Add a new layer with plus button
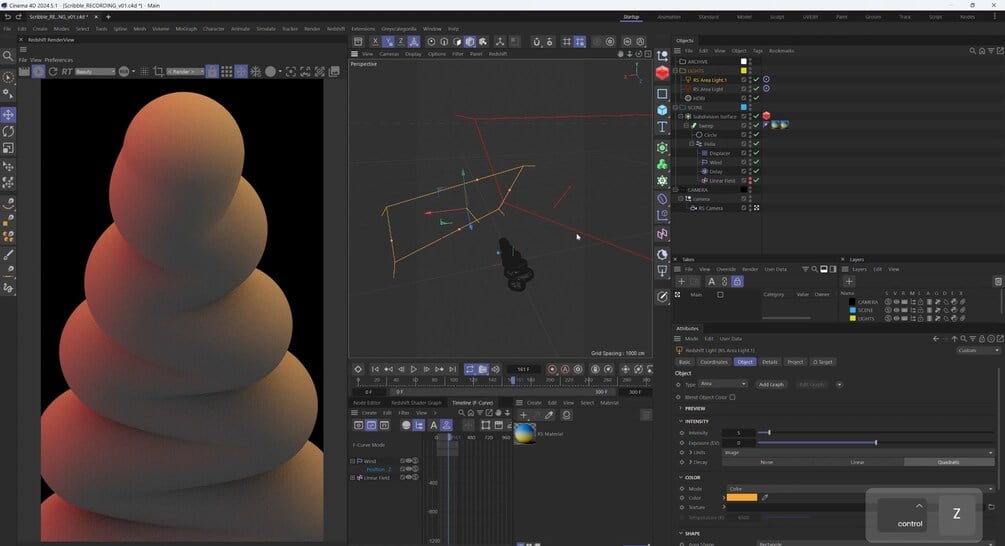The width and height of the screenshot is (1005, 546). pos(849,281)
